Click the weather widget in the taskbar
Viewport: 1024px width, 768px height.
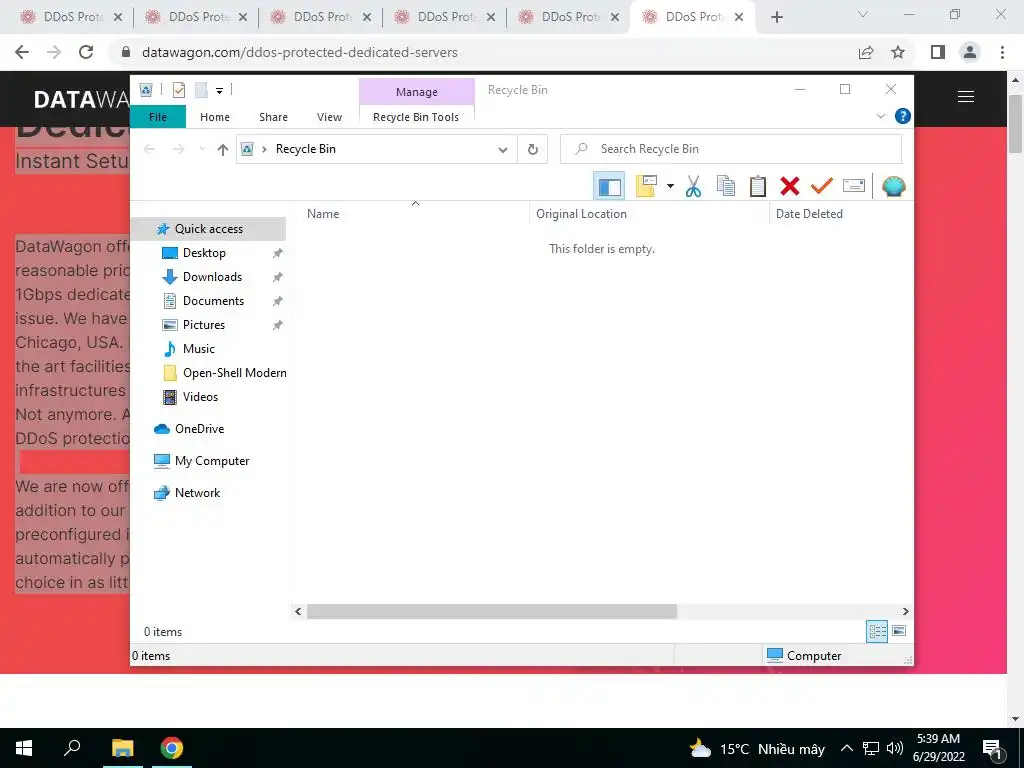click(x=758, y=748)
